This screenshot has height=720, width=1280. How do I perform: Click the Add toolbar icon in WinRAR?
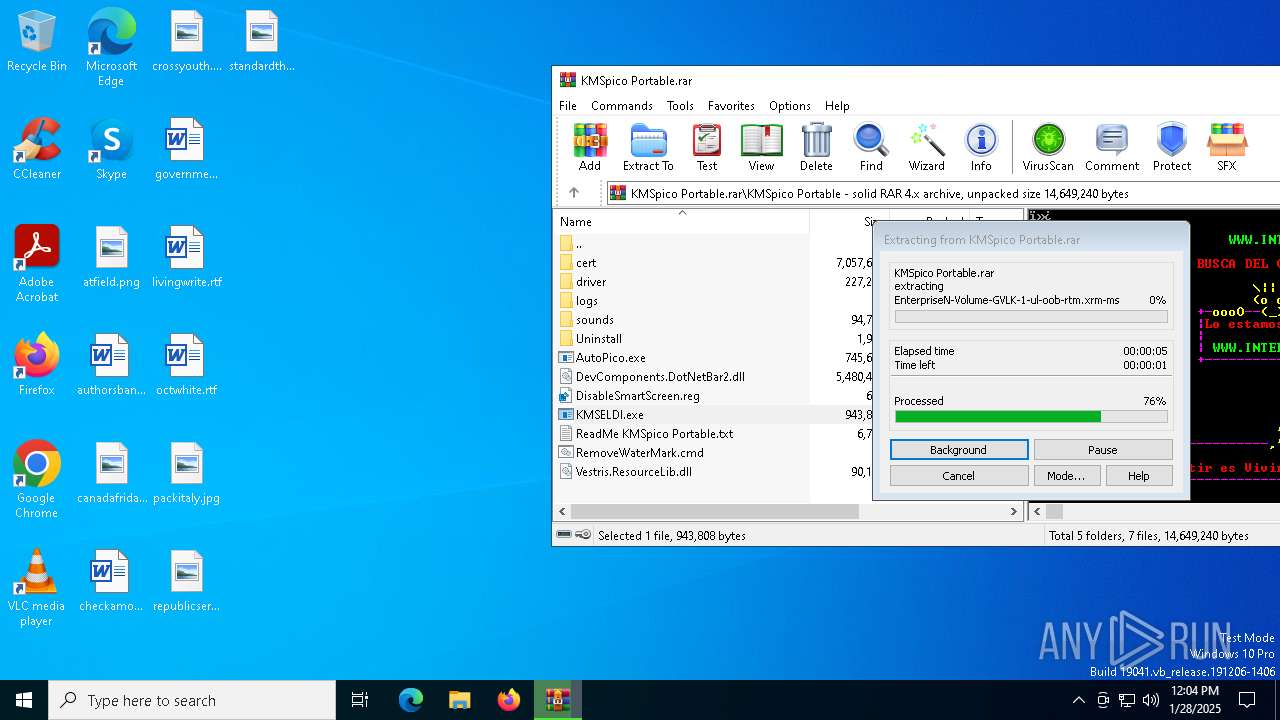590,148
